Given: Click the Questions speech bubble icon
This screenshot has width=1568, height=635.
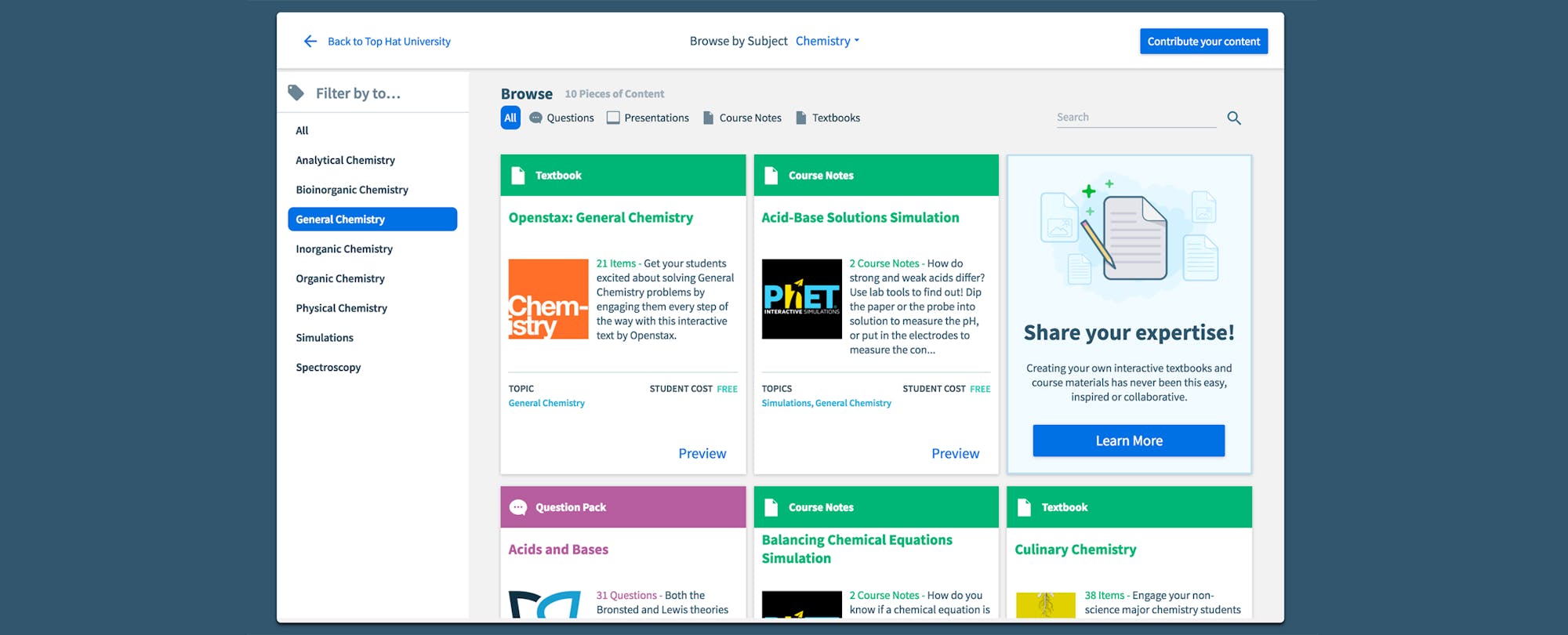Looking at the screenshot, I should pos(535,118).
